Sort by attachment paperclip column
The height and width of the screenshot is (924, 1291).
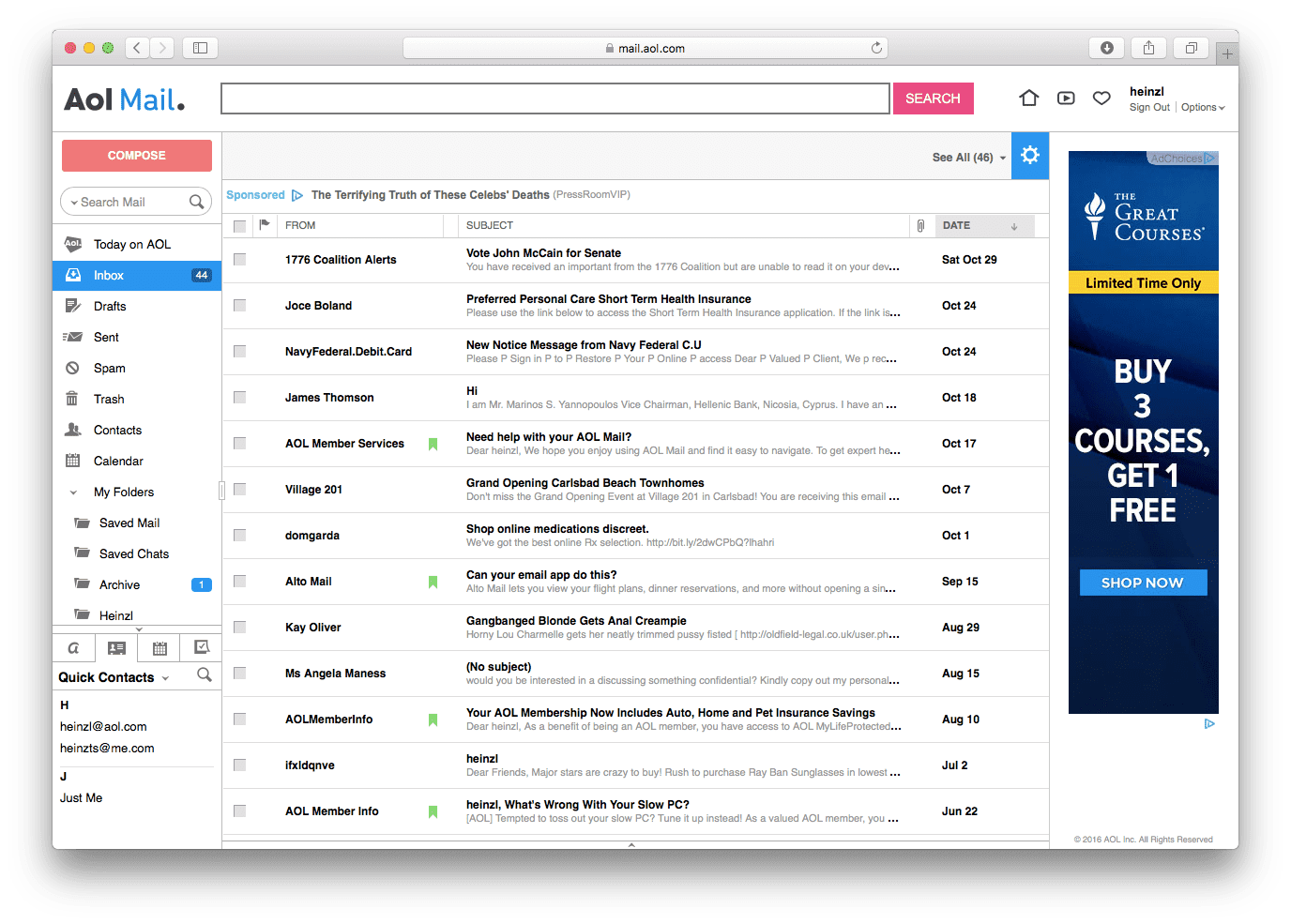pos(920,225)
